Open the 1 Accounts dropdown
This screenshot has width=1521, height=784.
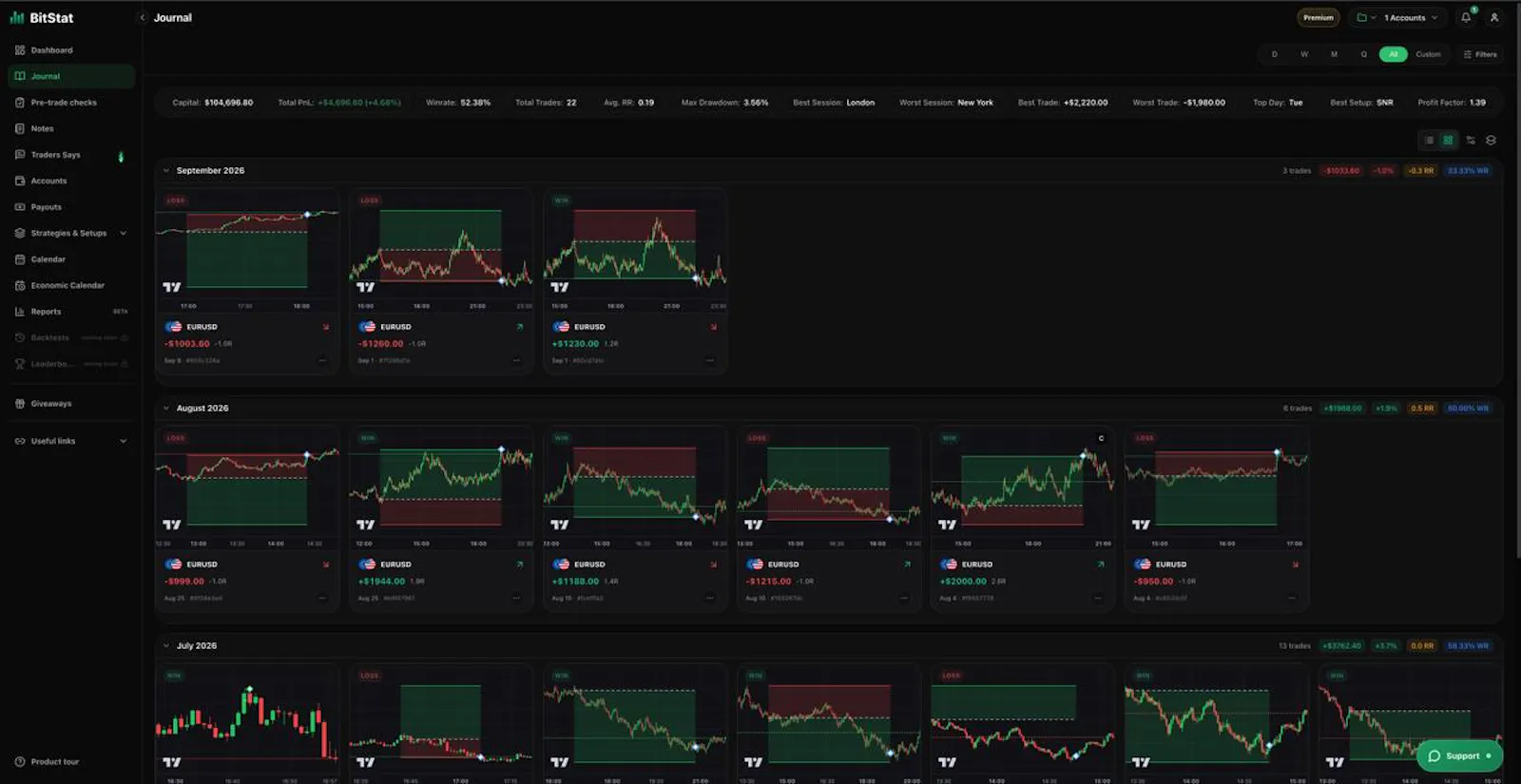1411,17
